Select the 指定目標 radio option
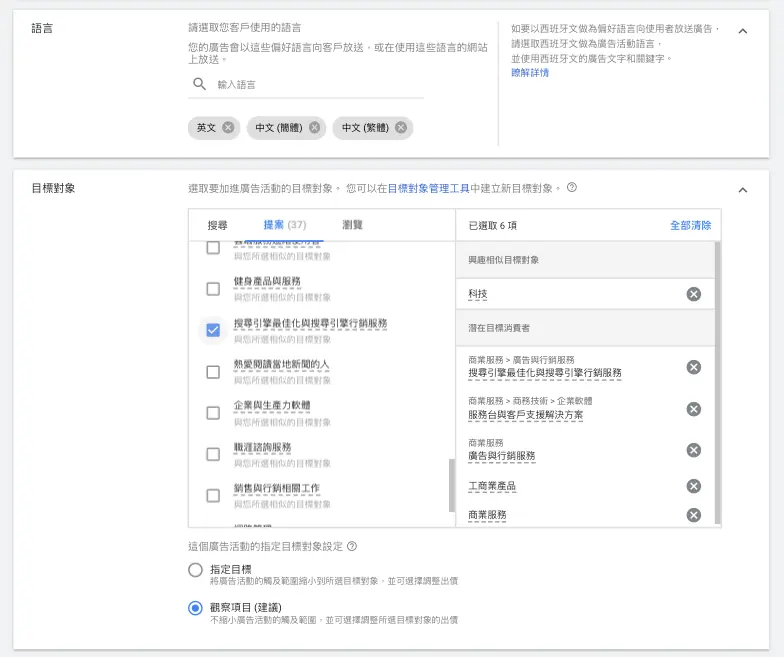The image size is (784, 657). click(195, 570)
